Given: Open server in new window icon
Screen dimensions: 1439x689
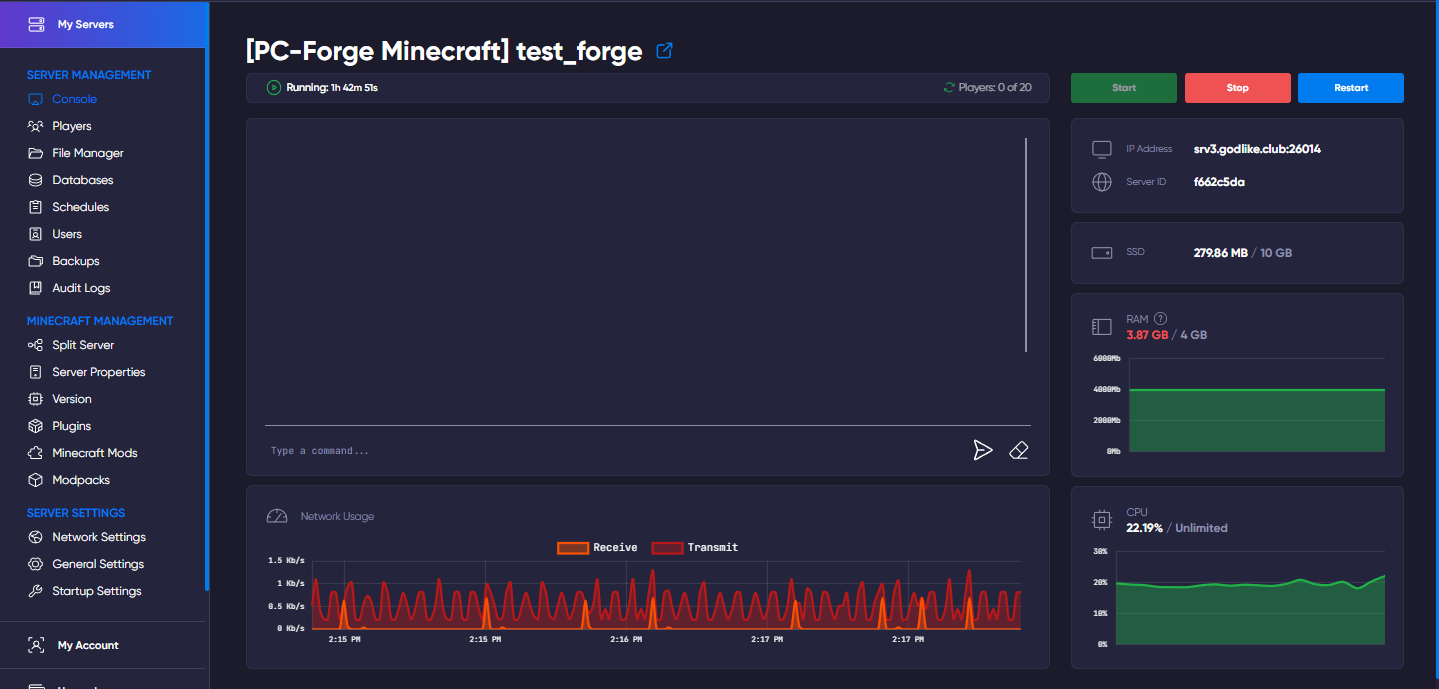Looking at the screenshot, I should (x=664, y=51).
